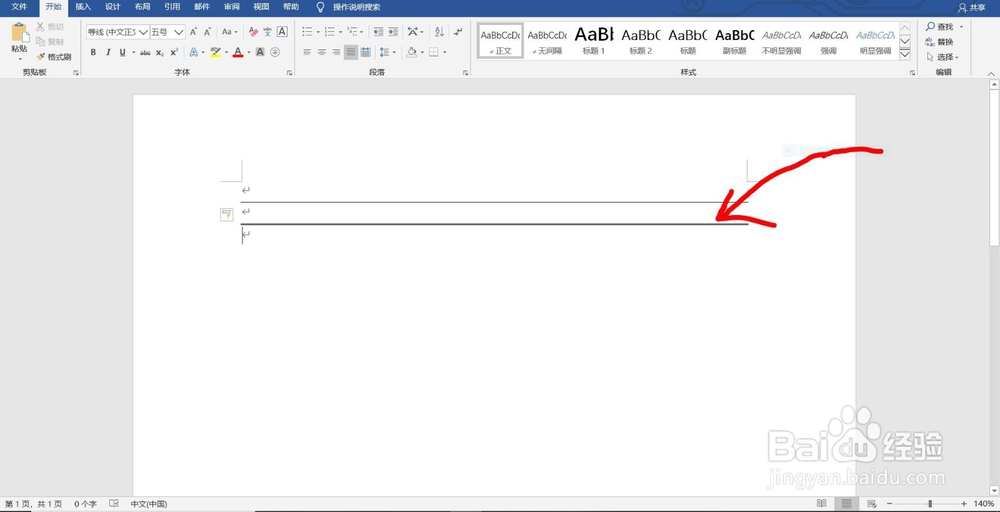Screen dimensions: 1000x512
Task: Expand borders dropdown arrow
Action: point(445,52)
